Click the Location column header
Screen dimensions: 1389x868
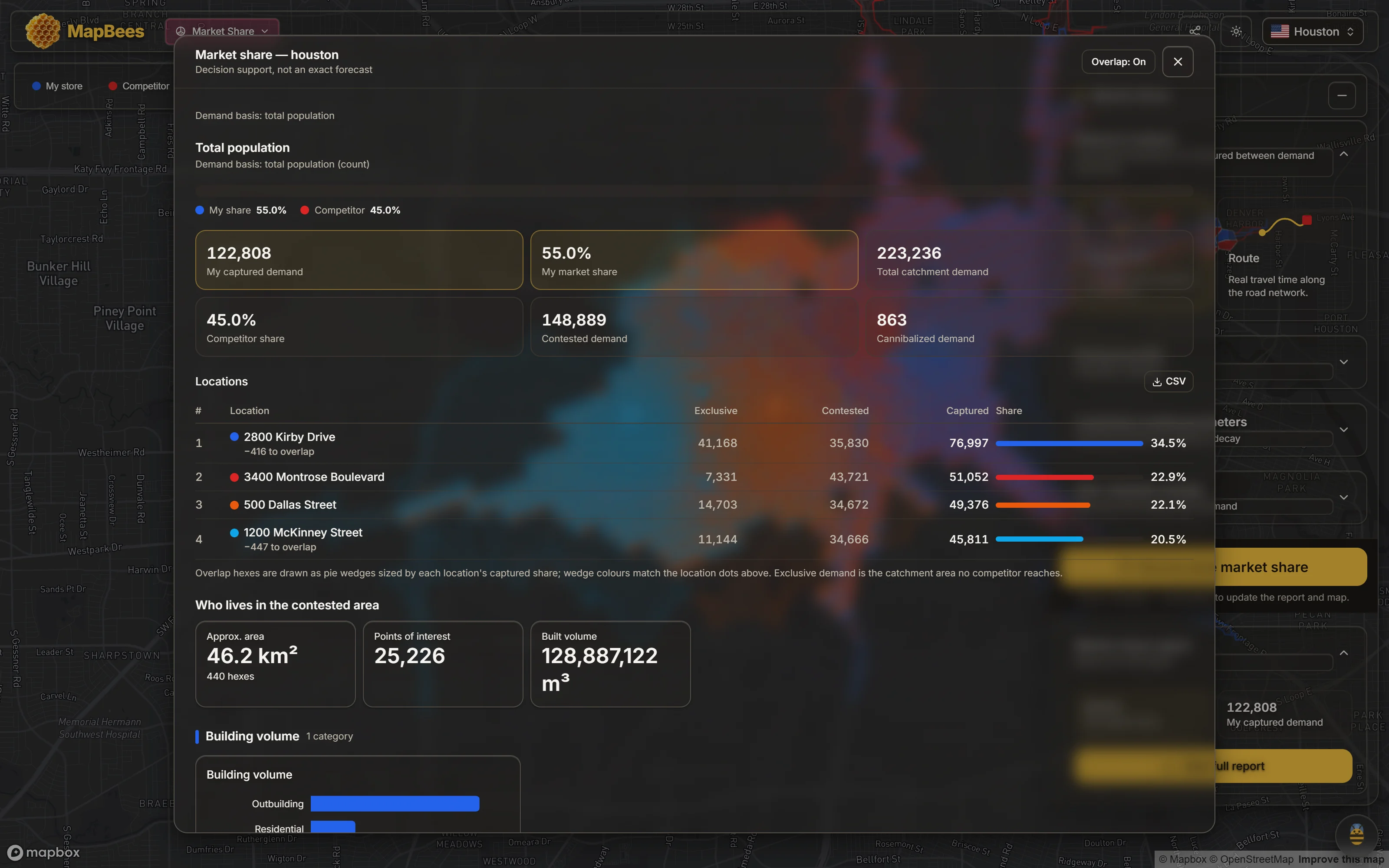click(x=249, y=411)
